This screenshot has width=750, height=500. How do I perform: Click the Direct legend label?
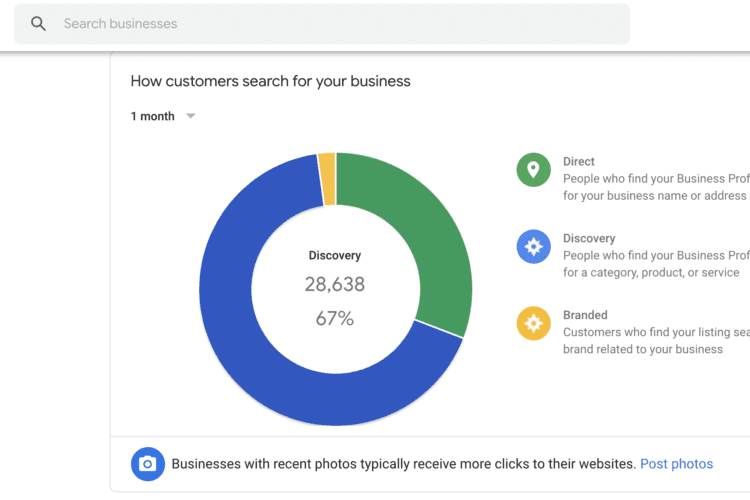[x=578, y=162]
